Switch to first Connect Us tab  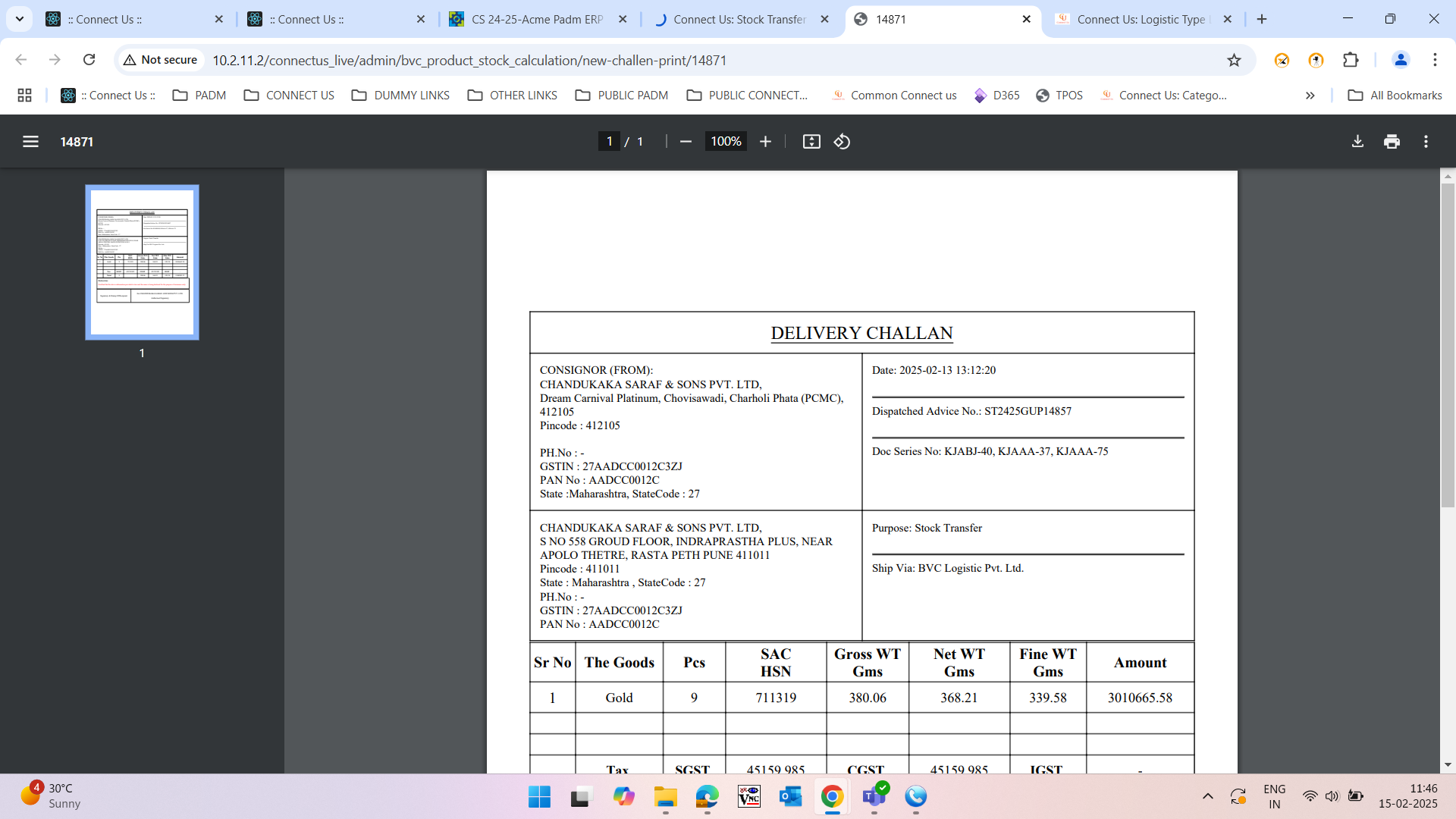[135, 20]
